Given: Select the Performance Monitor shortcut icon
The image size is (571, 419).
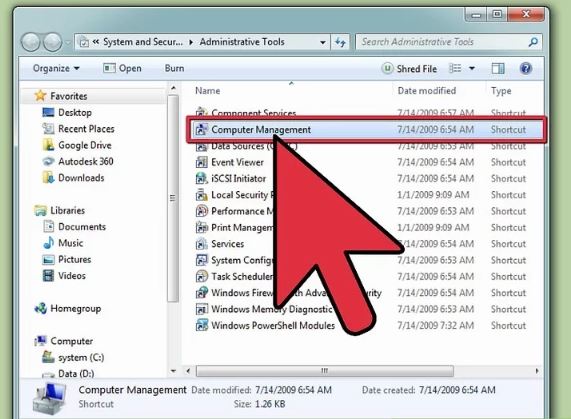Looking at the screenshot, I should point(201,211).
